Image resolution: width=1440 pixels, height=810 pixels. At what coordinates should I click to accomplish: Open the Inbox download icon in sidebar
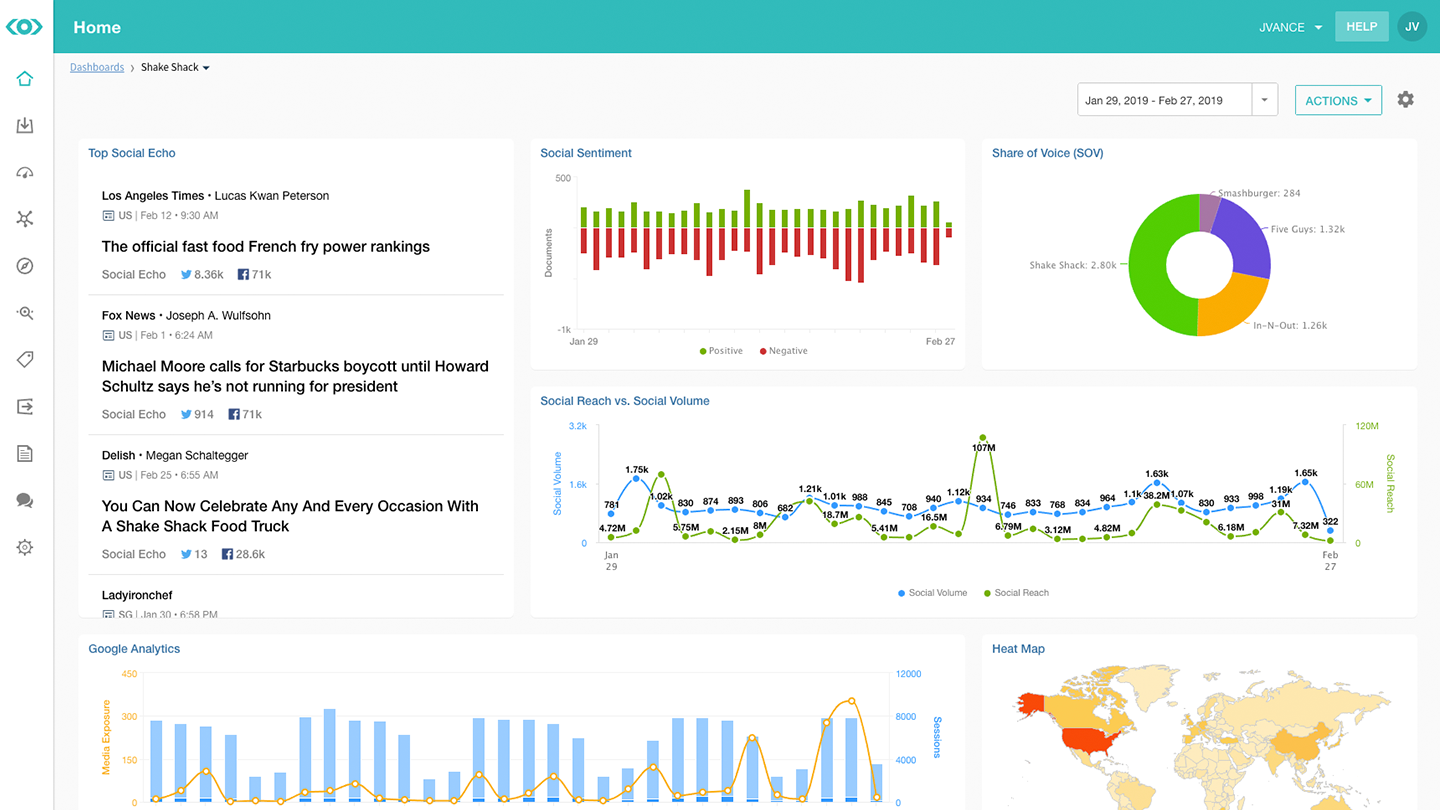click(24, 125)
